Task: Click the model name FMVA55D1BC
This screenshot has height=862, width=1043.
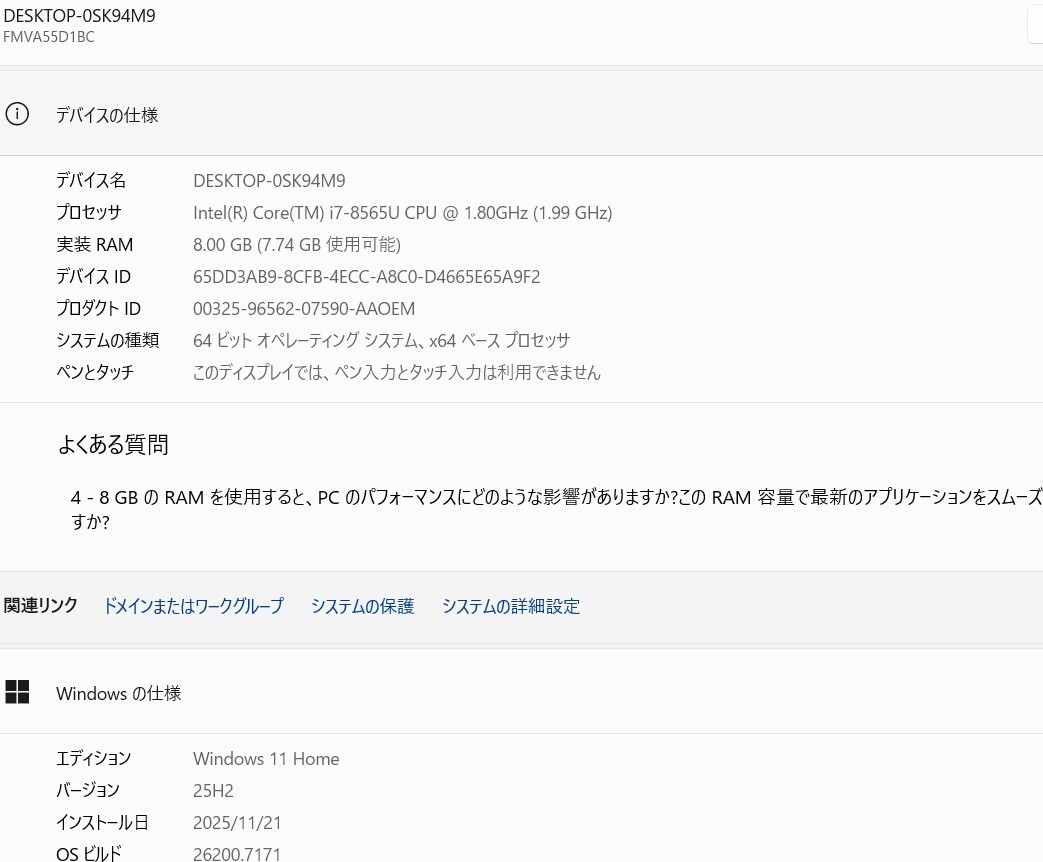Action: (49, 37)
